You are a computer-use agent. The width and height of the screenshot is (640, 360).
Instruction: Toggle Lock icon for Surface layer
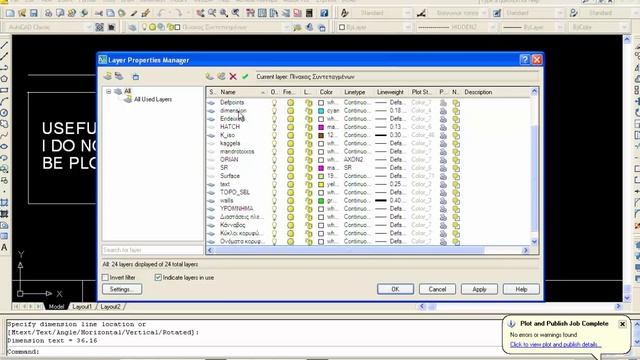(309, 176)
